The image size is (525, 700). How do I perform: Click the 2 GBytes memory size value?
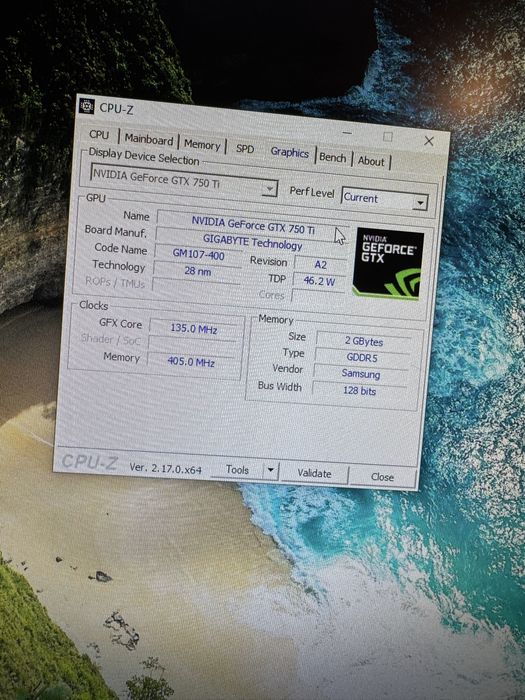click(x=363, y=341)
